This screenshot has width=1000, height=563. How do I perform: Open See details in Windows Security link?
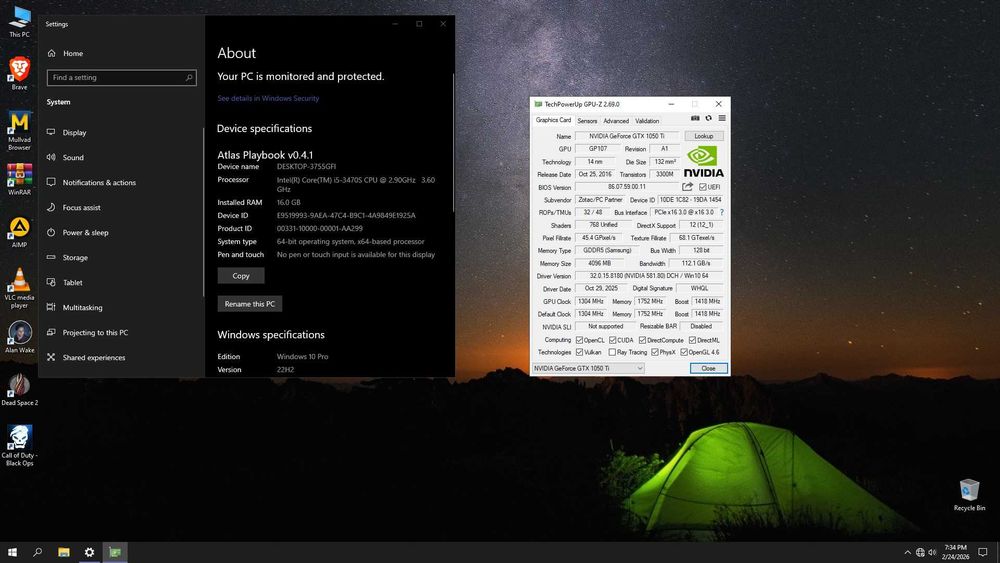coord(268,98)
